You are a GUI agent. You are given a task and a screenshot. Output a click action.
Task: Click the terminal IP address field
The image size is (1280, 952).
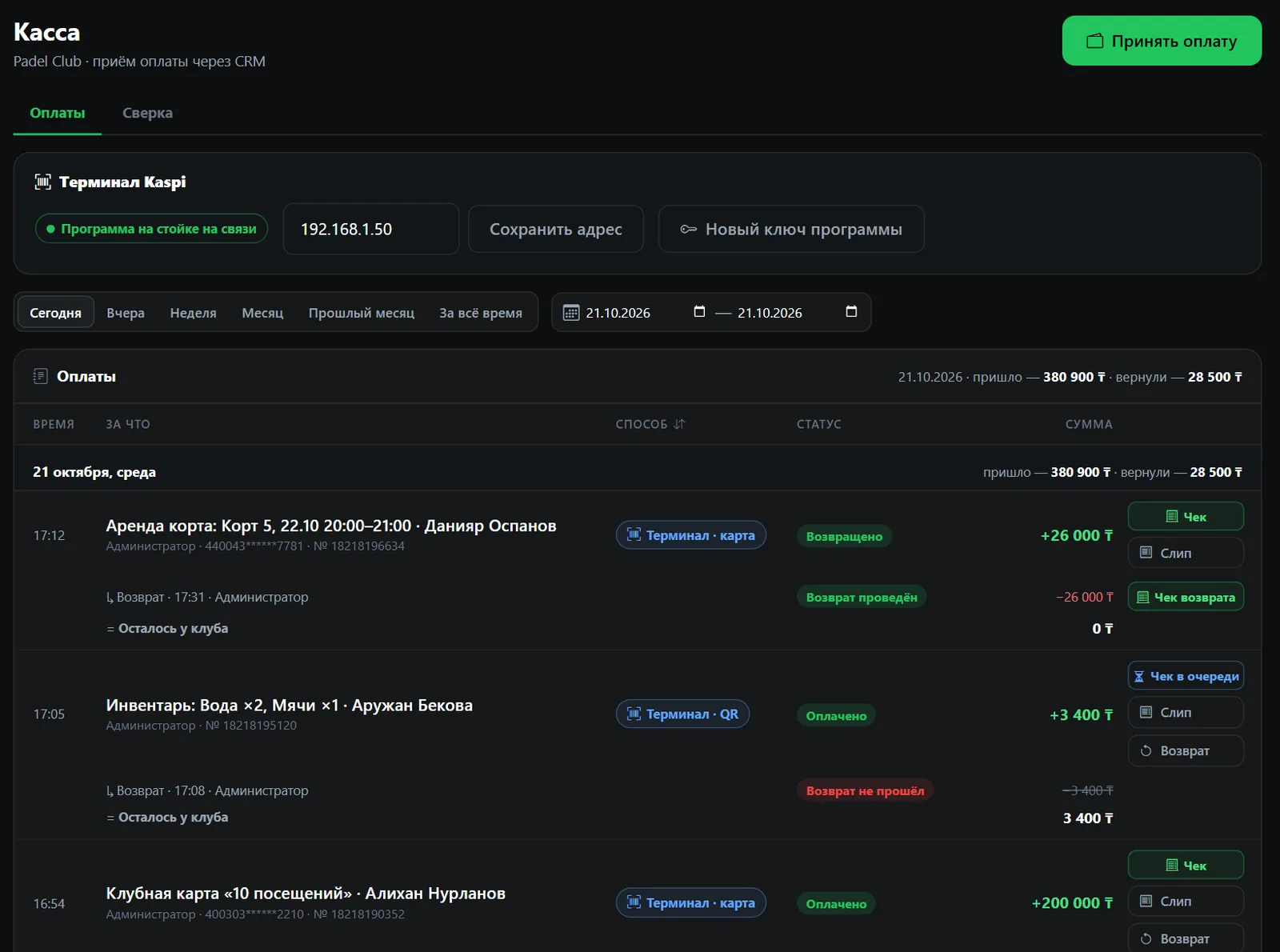coord(371,229)
